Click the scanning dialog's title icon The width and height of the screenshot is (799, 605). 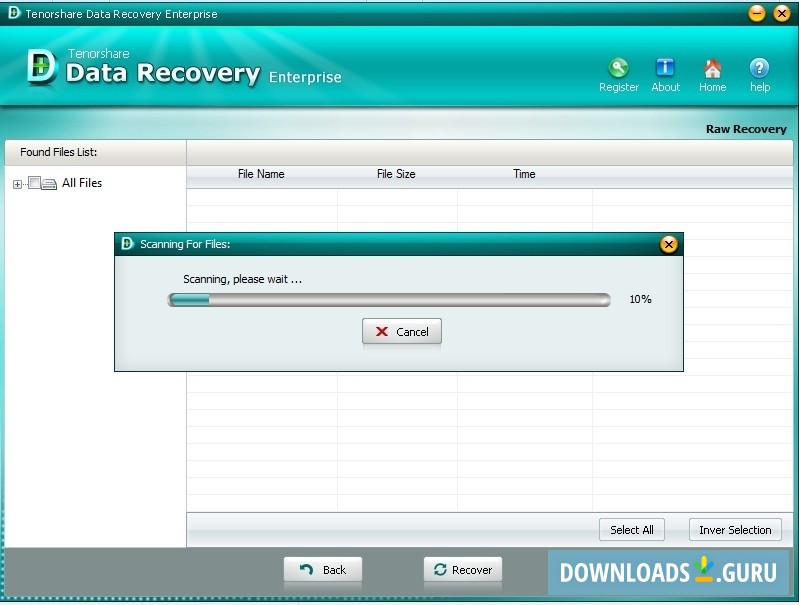pos(127,244)
